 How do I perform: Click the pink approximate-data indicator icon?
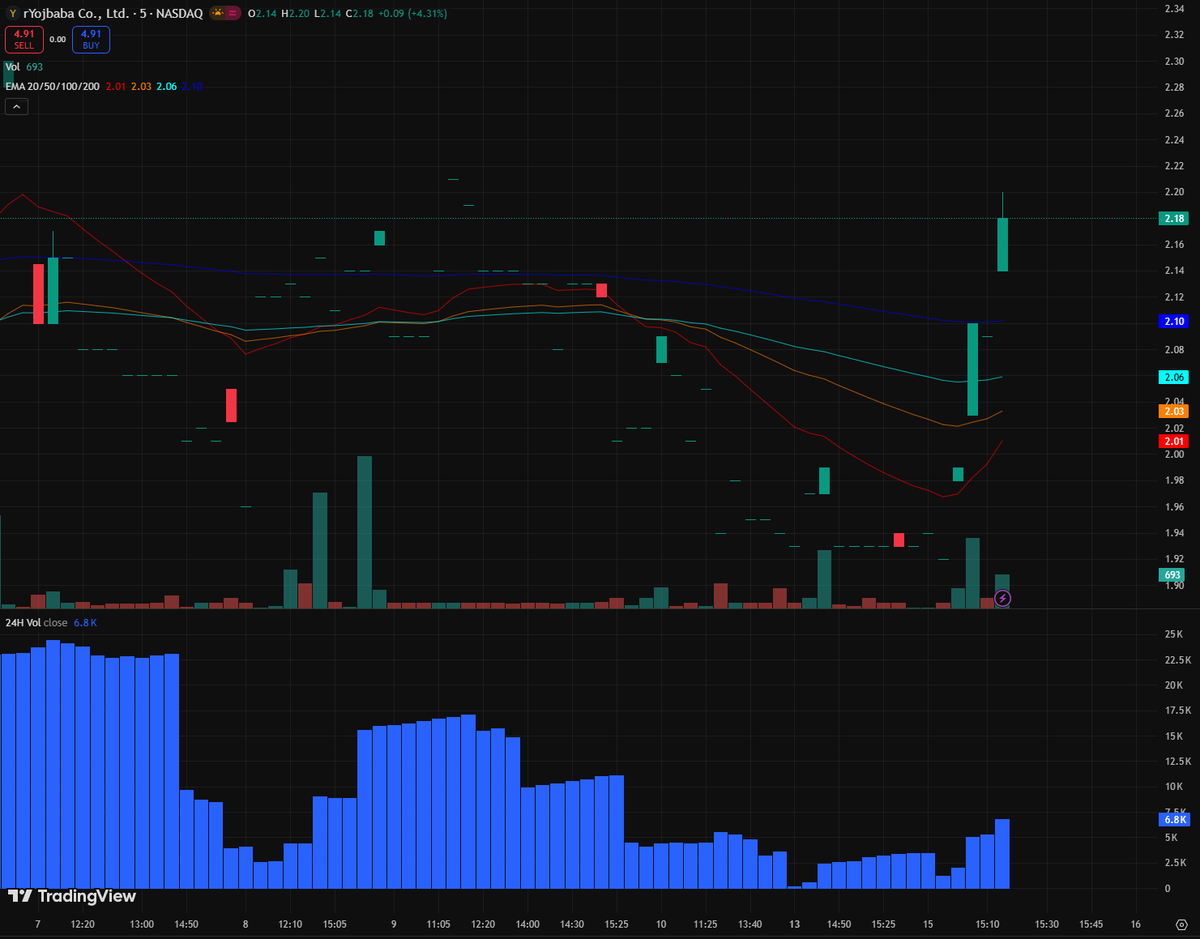point(233,13)
